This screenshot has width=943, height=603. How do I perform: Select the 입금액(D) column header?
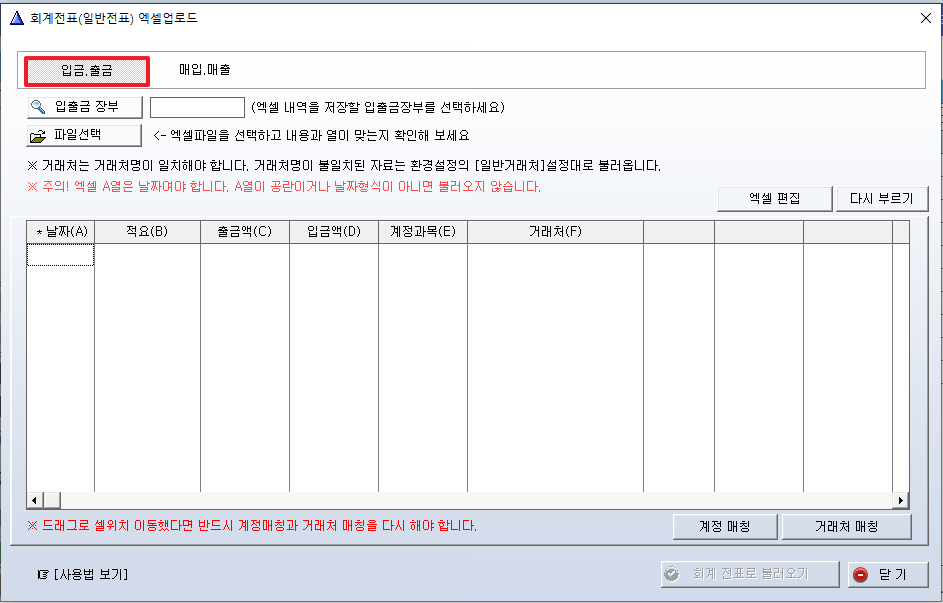coord(334,232)
